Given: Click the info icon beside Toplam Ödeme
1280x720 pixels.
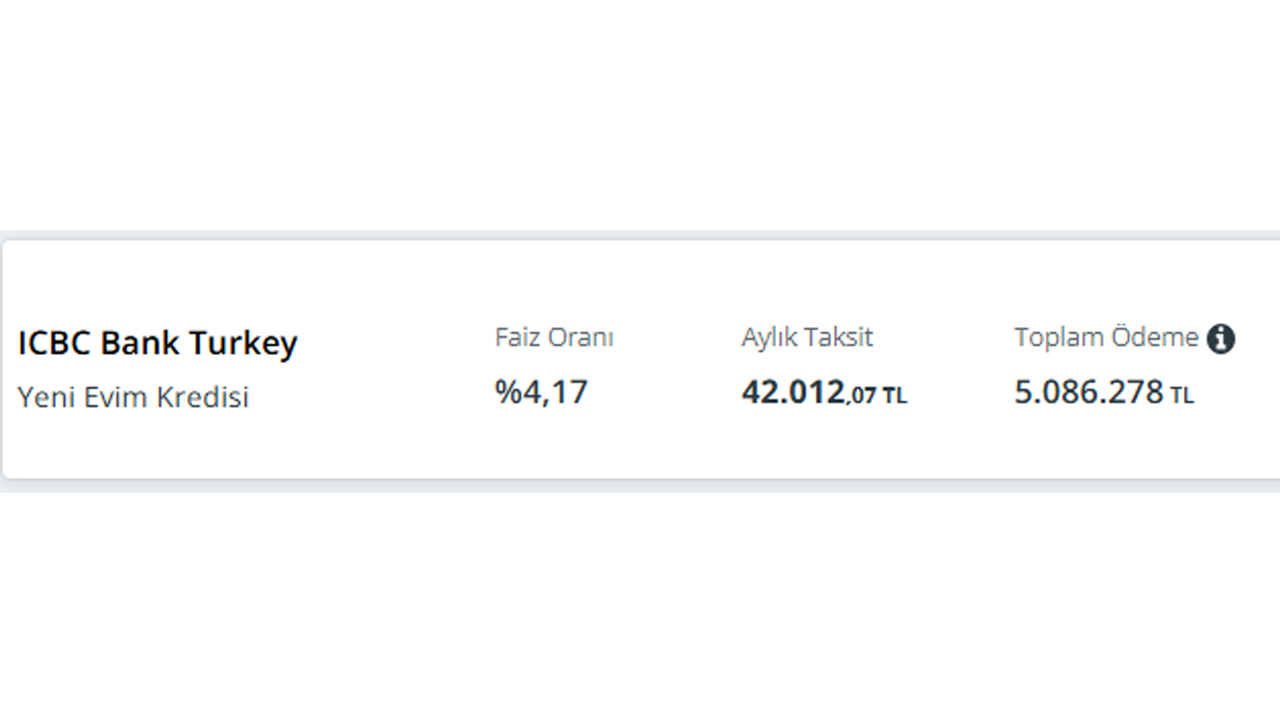Looking at the screenshot, I should pyautogui.click(x=1220, y=339).
